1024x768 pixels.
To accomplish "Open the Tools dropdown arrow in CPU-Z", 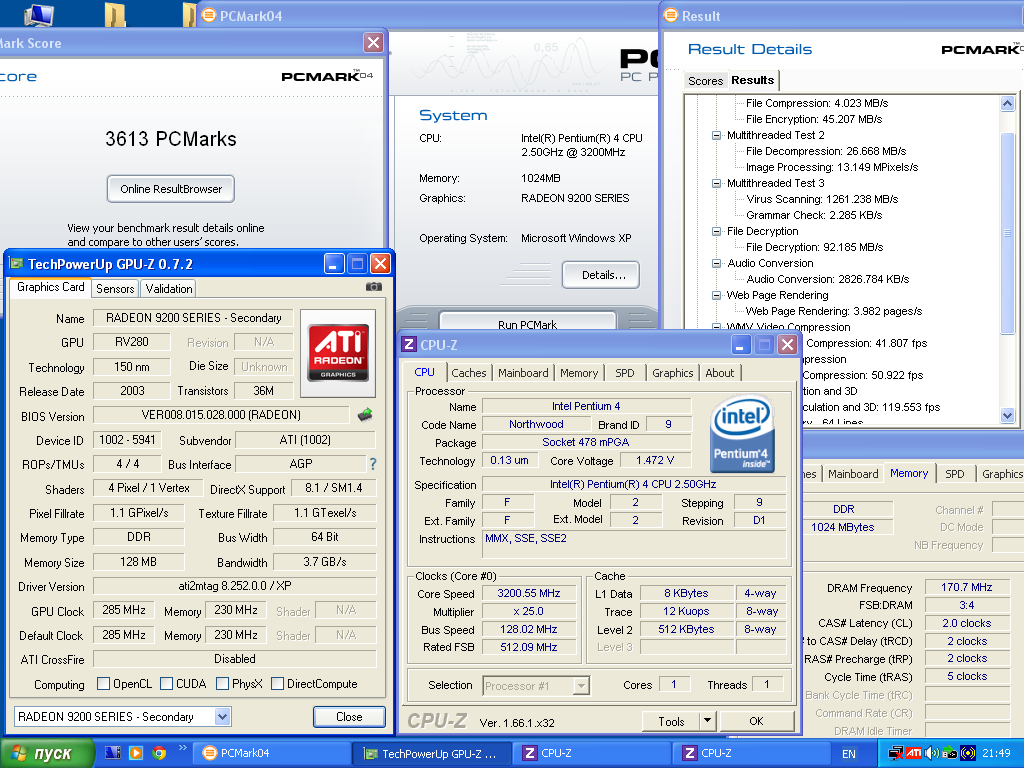I will 707,721.
